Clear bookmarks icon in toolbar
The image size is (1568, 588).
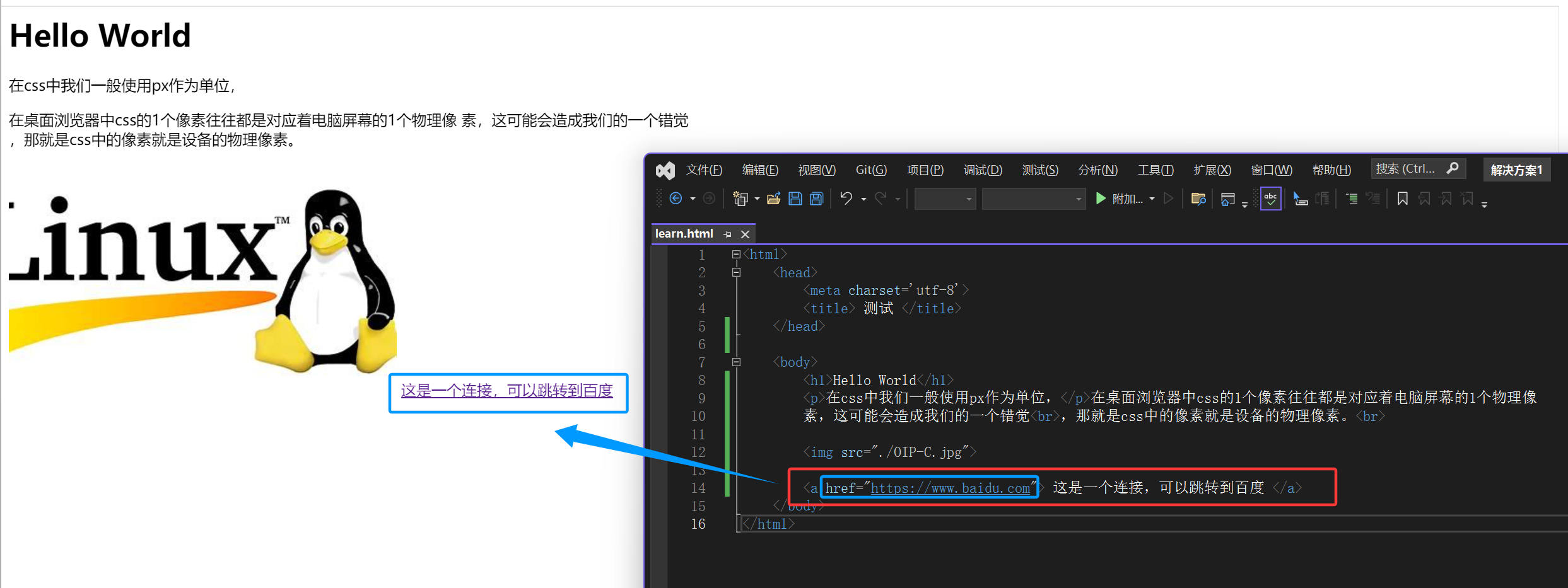tap(1467, 199)
